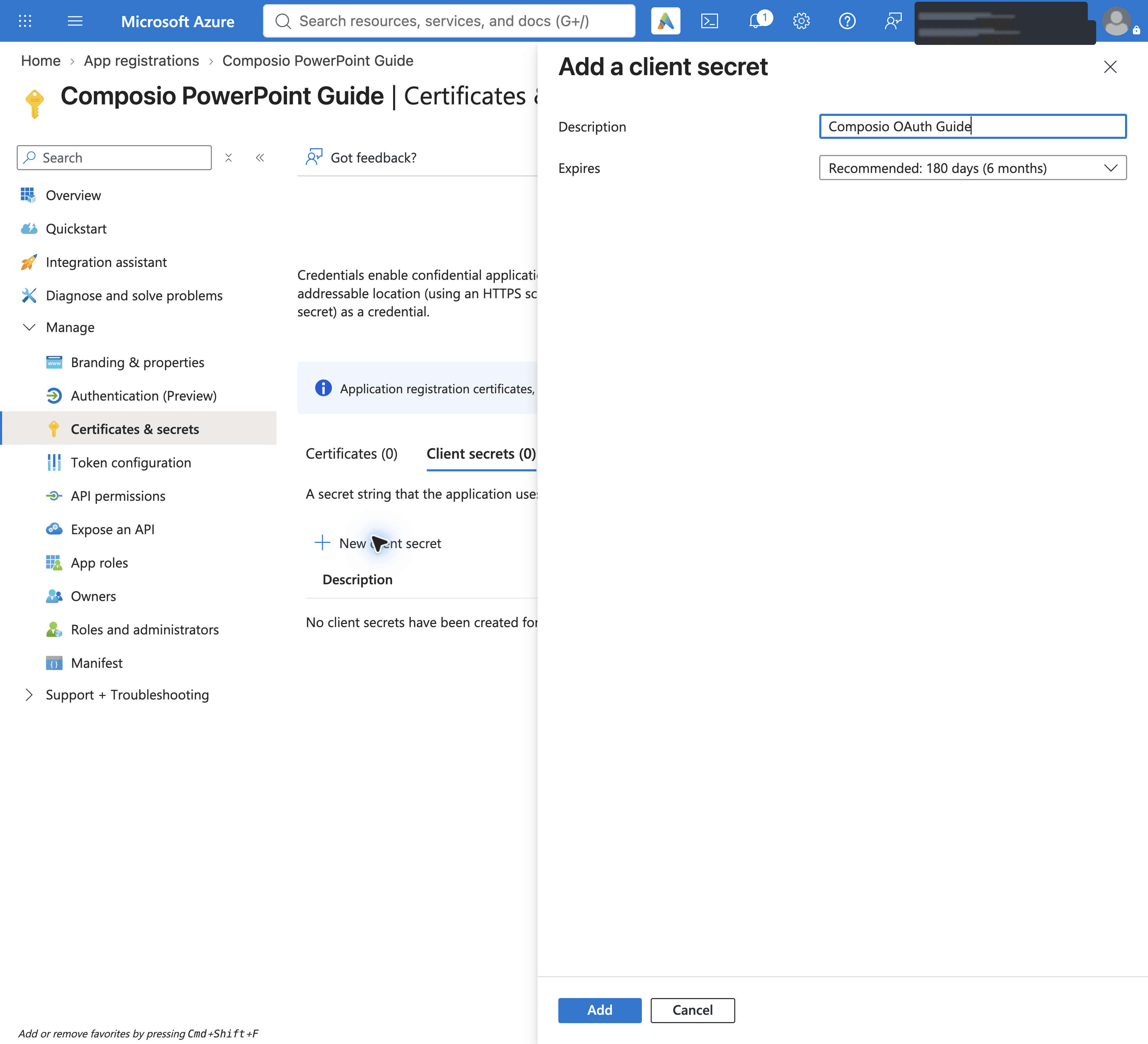Expand Support + Troubleshooting section
The width and height of the screenshot is (1148, 1044).
point(29,694)
